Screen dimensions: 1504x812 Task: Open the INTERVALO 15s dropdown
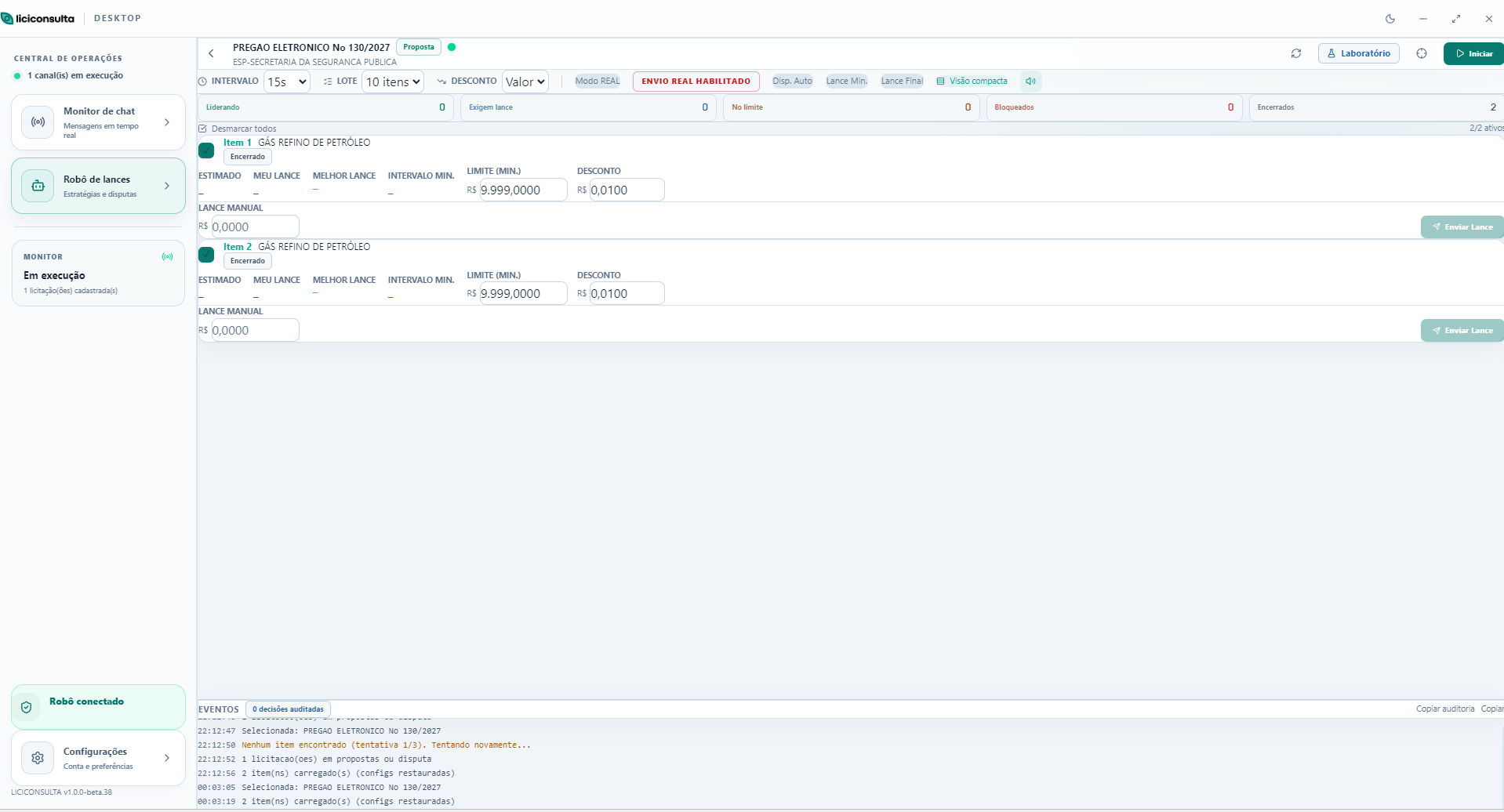point(287,82)
